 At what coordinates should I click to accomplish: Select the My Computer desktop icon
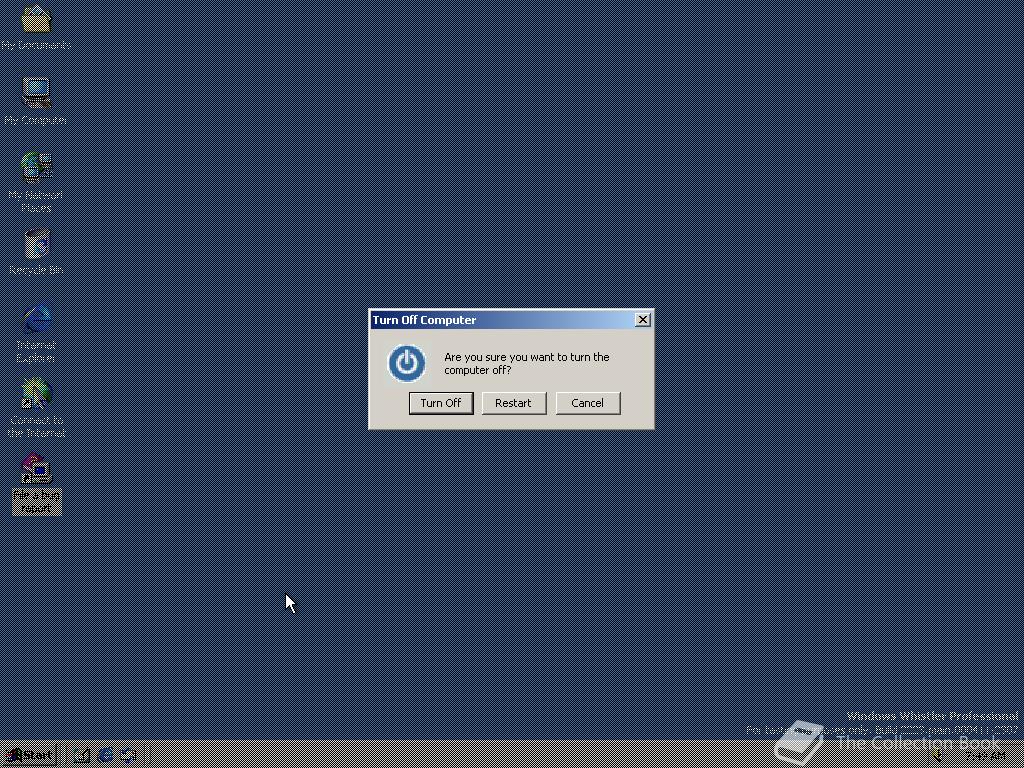(36, 102)
